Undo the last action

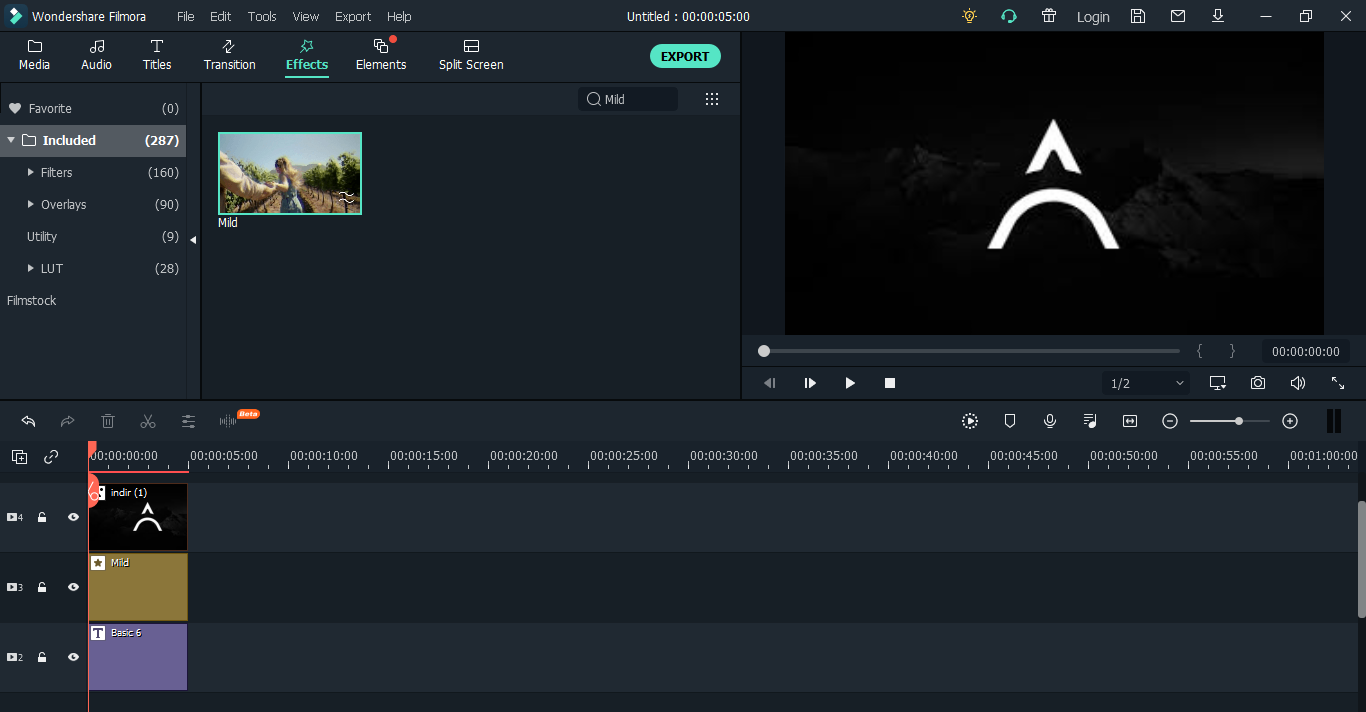(28, 421)
